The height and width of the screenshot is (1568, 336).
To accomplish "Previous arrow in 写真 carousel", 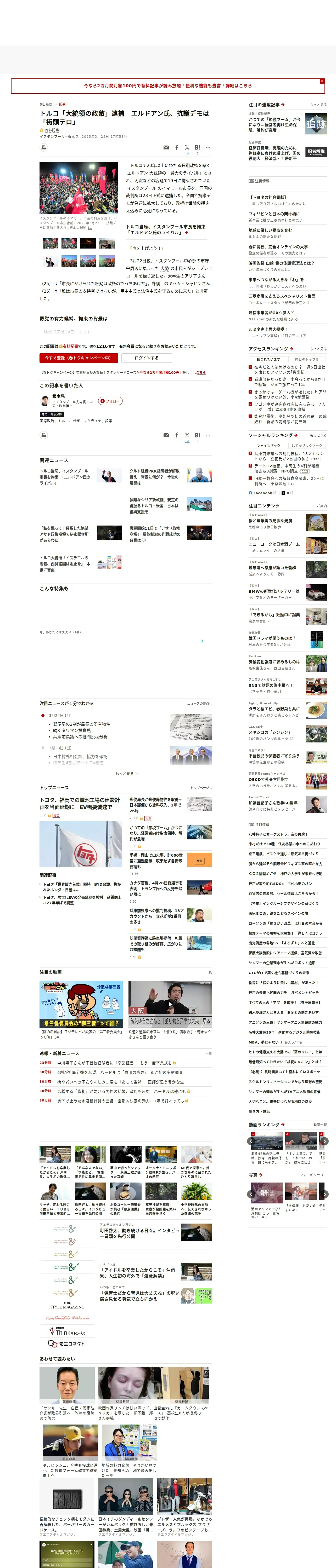I will pos(252,1194).
